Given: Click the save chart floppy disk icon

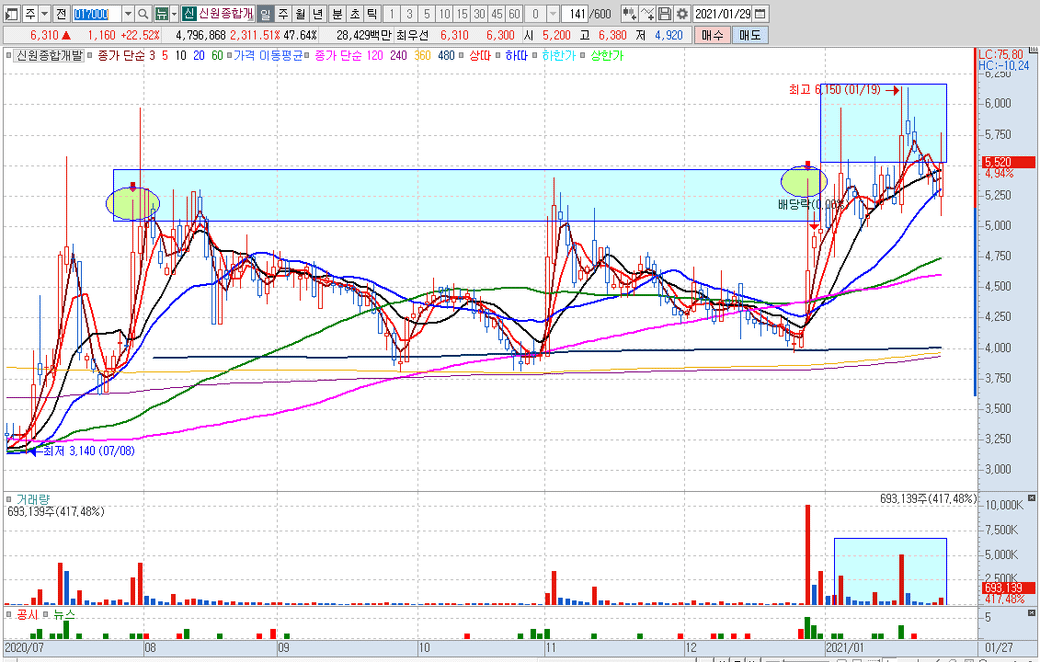Looking at the screenshot, I should pos(665,14).
